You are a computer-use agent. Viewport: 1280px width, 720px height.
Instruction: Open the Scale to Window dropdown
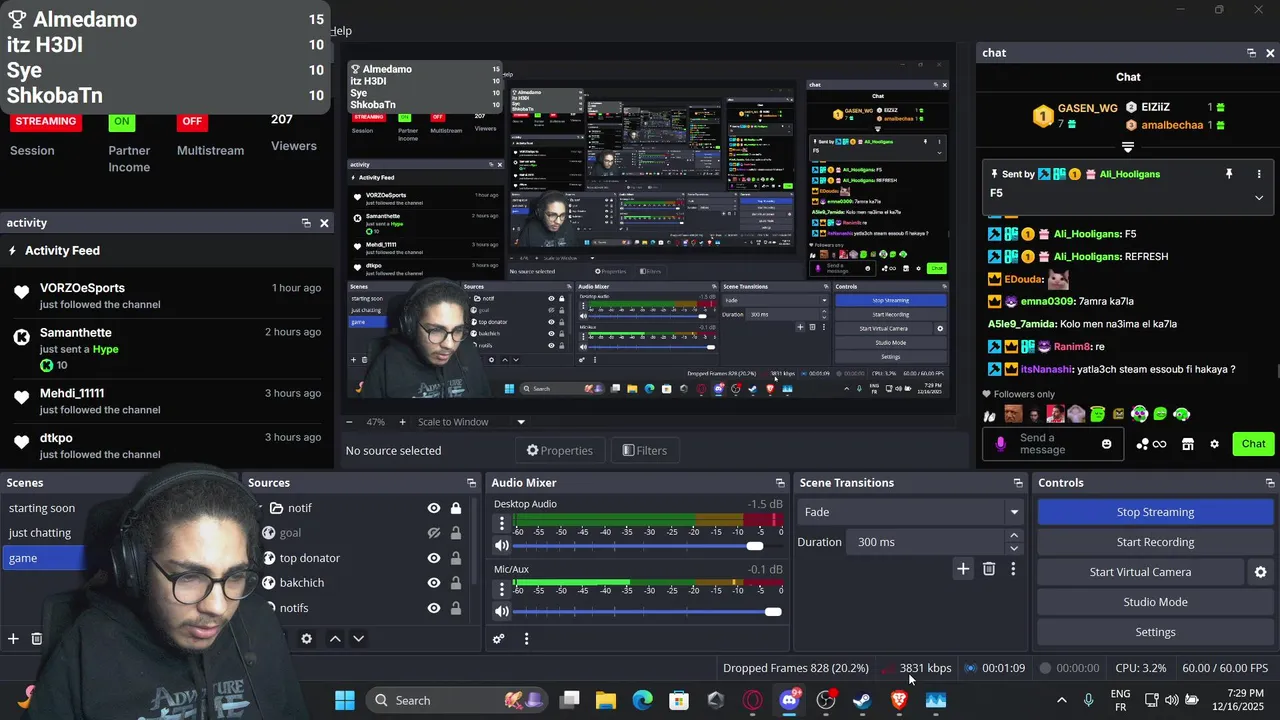click(471, 422)
